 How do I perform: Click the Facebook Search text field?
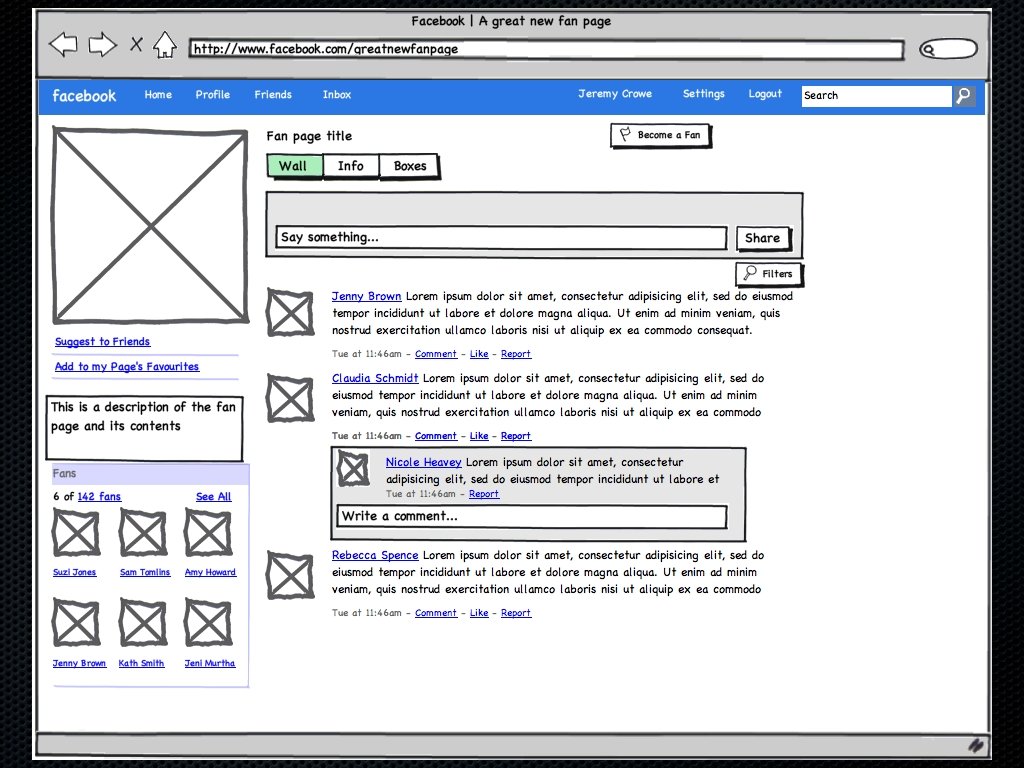tap(876, 96)
